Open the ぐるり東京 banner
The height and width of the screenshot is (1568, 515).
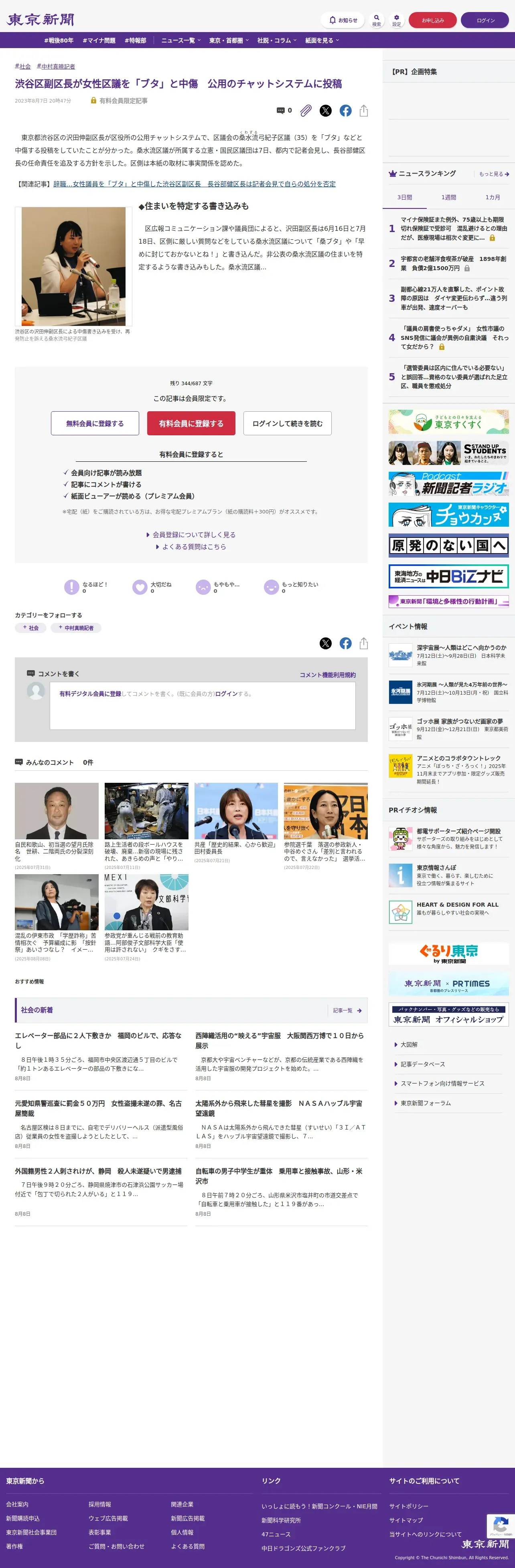[x=448, y=953]
